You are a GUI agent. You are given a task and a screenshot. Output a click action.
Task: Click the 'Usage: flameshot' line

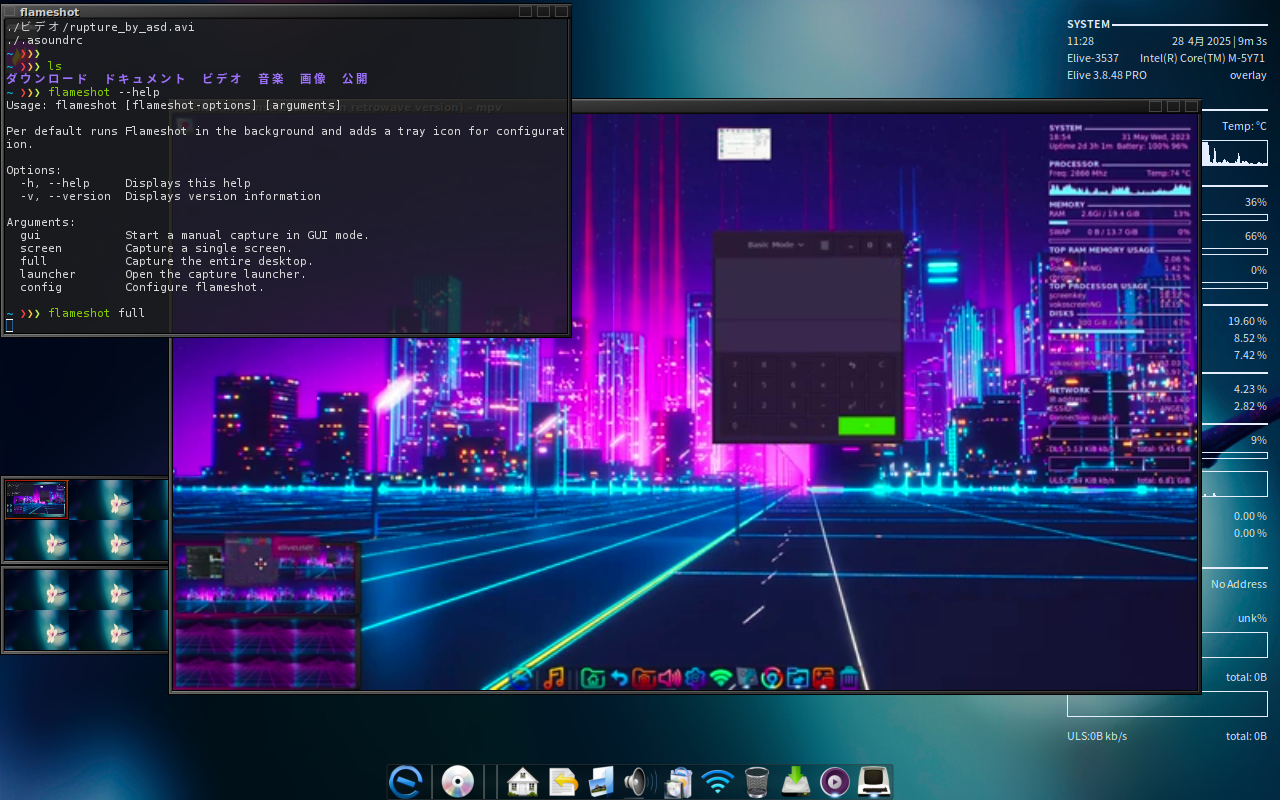[x=174, y=105]
